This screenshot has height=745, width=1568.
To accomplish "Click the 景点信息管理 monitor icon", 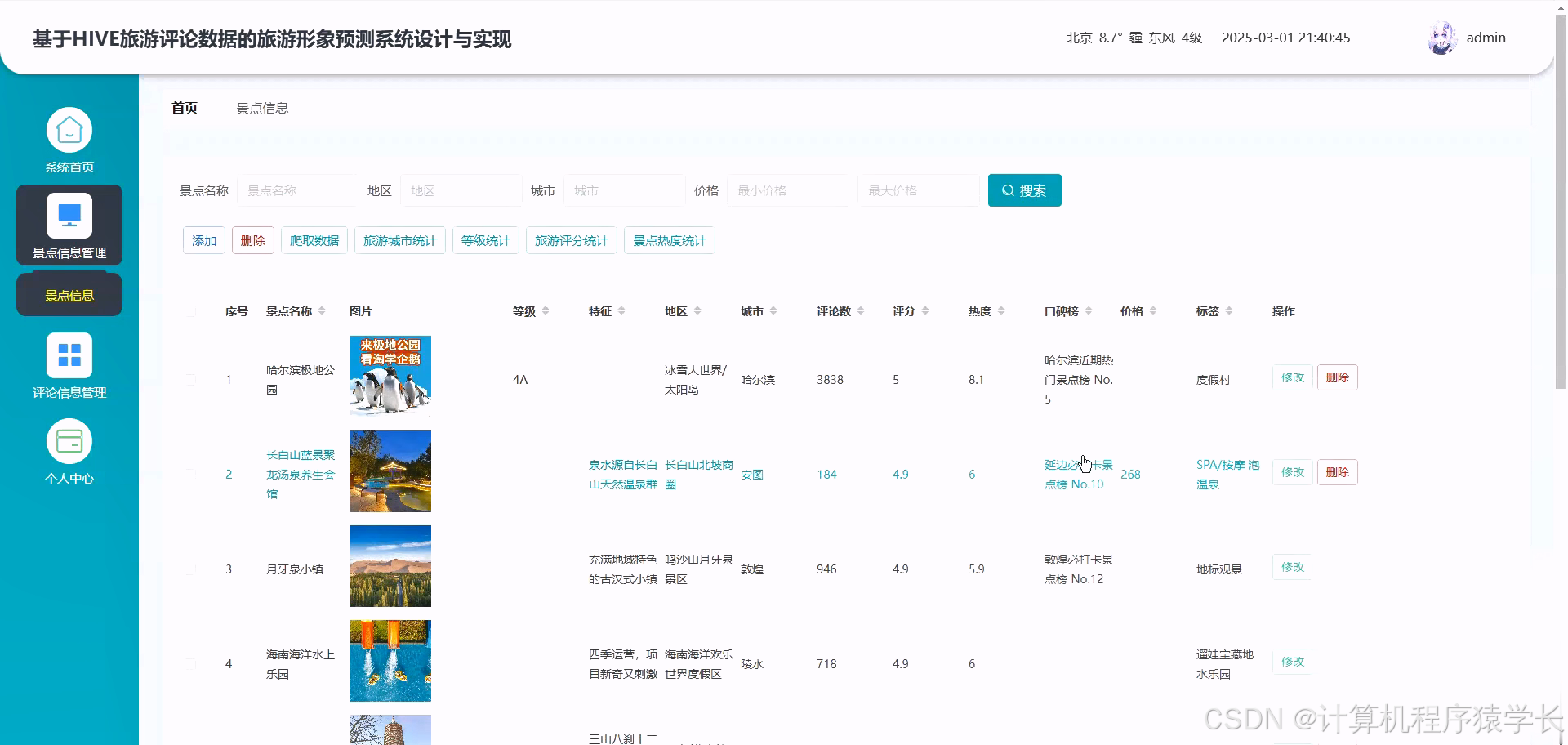I will tap(69, 215).
